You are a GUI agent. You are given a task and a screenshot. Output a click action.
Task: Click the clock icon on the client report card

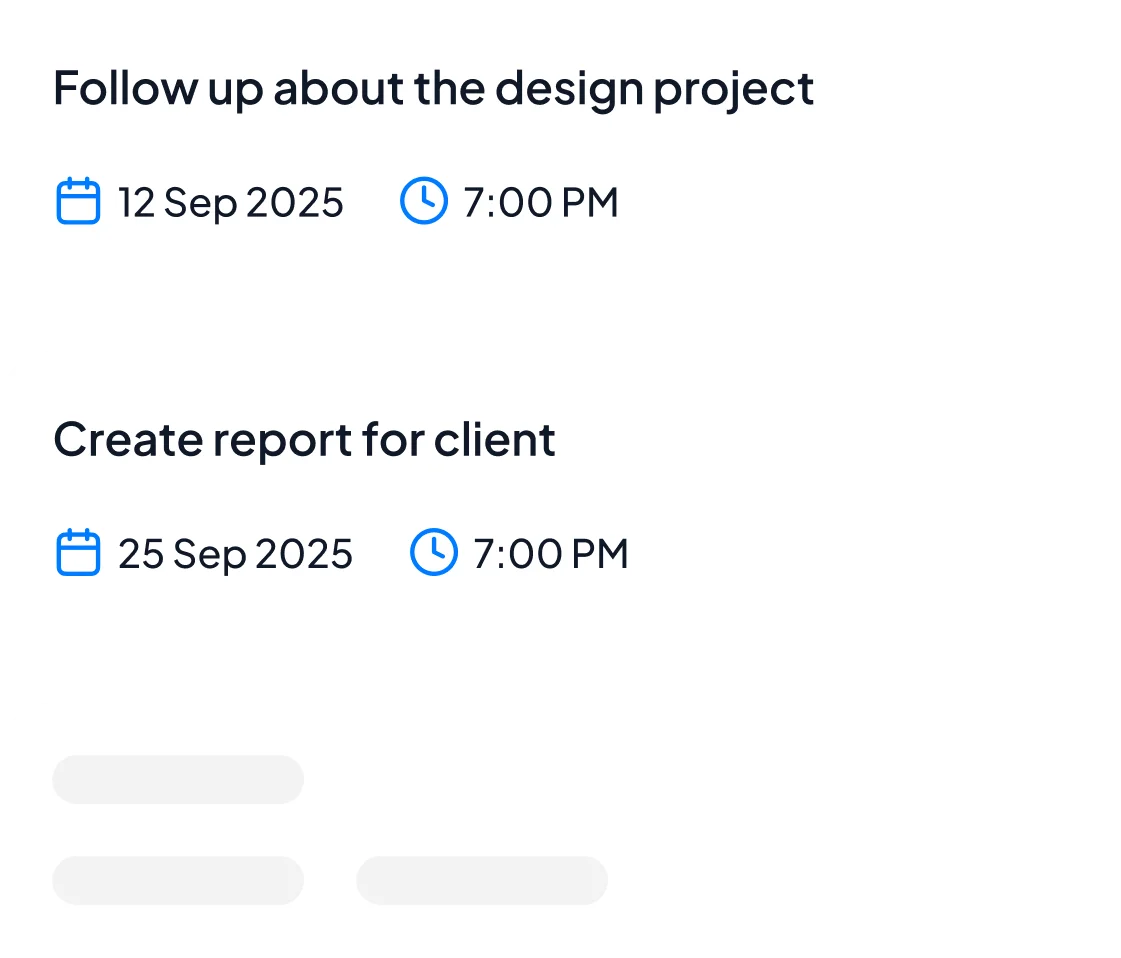pyautogui.click(x=432, y=552)
